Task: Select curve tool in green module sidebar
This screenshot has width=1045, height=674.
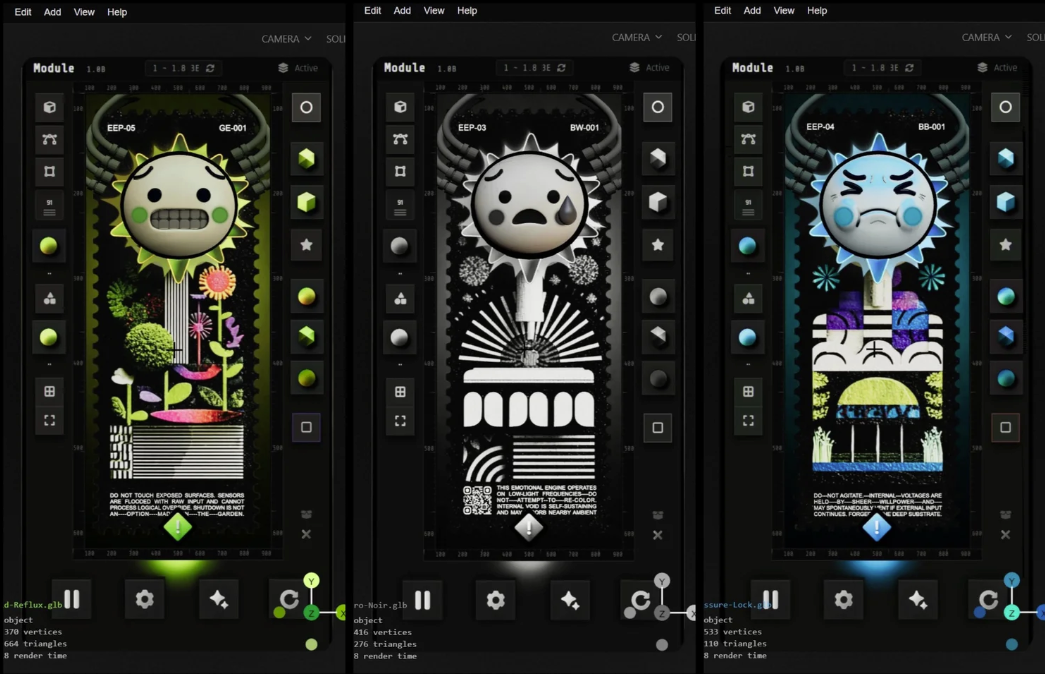Action: pyautogui.click(x=50, y=139)
